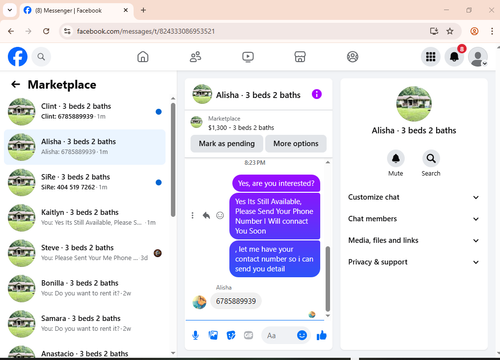Click the voice clip microphone icon

click(x=196, y=335)
